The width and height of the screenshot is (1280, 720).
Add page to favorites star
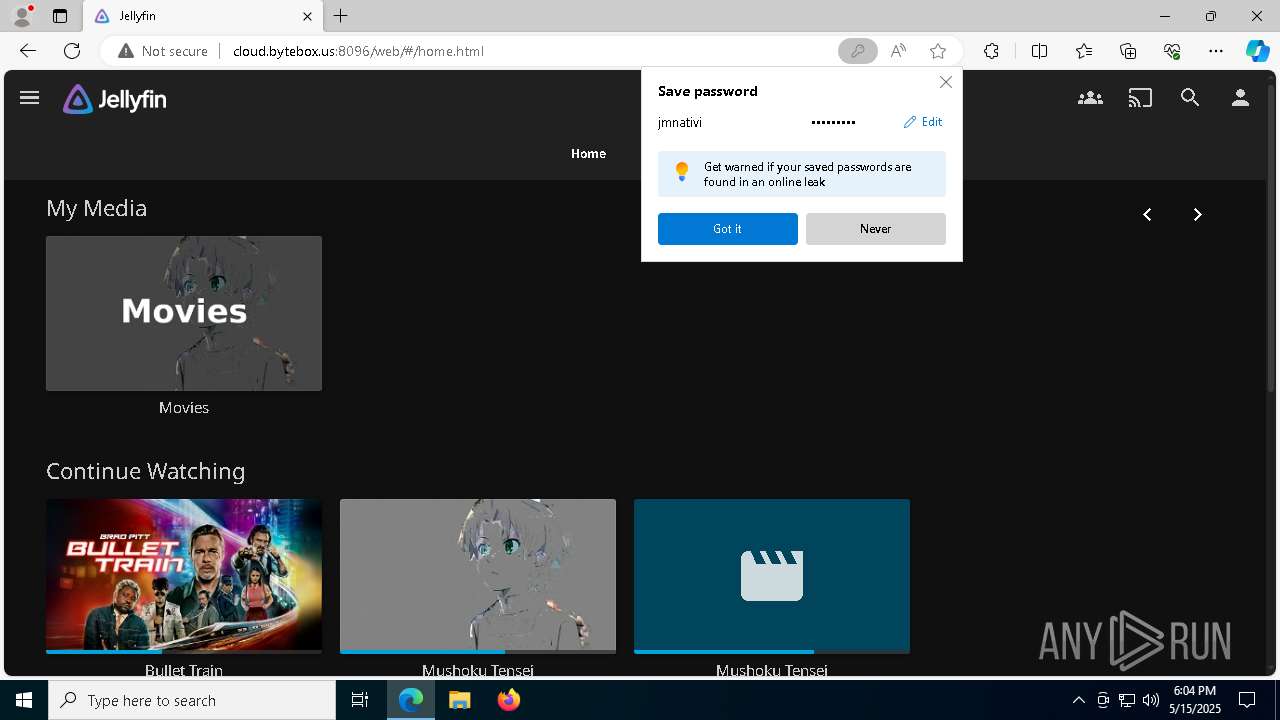coord(938,51)
